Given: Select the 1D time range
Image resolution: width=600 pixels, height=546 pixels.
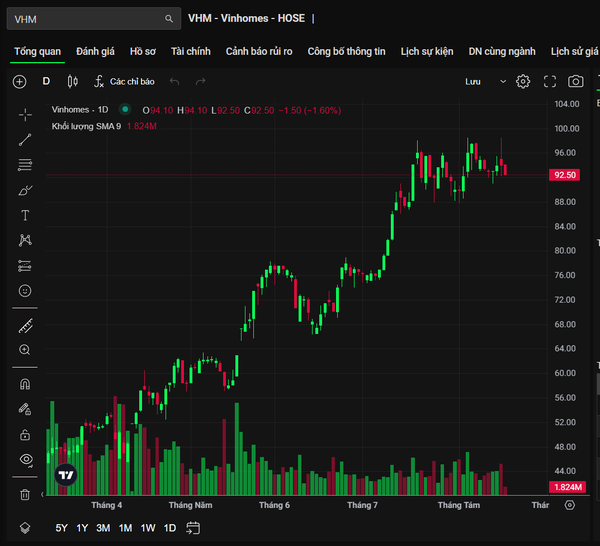Looking at the screenshot, I should pos(170,528).
